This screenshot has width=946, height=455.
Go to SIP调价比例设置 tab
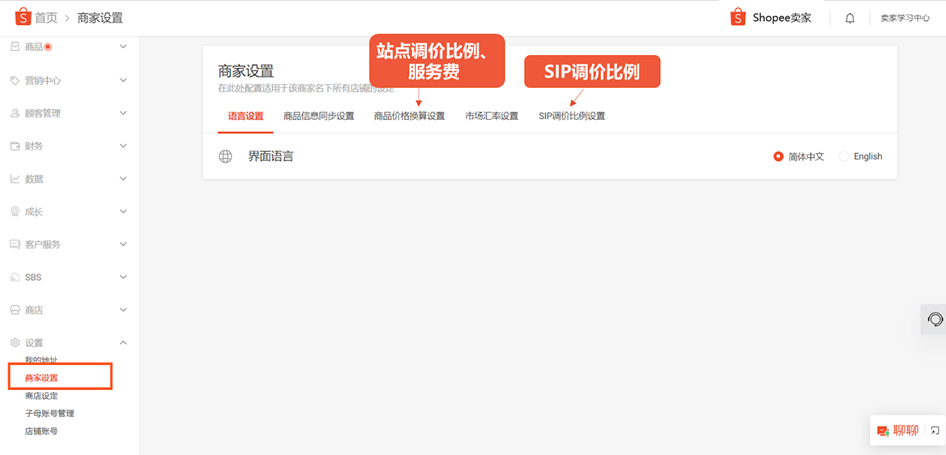point(571,116)
